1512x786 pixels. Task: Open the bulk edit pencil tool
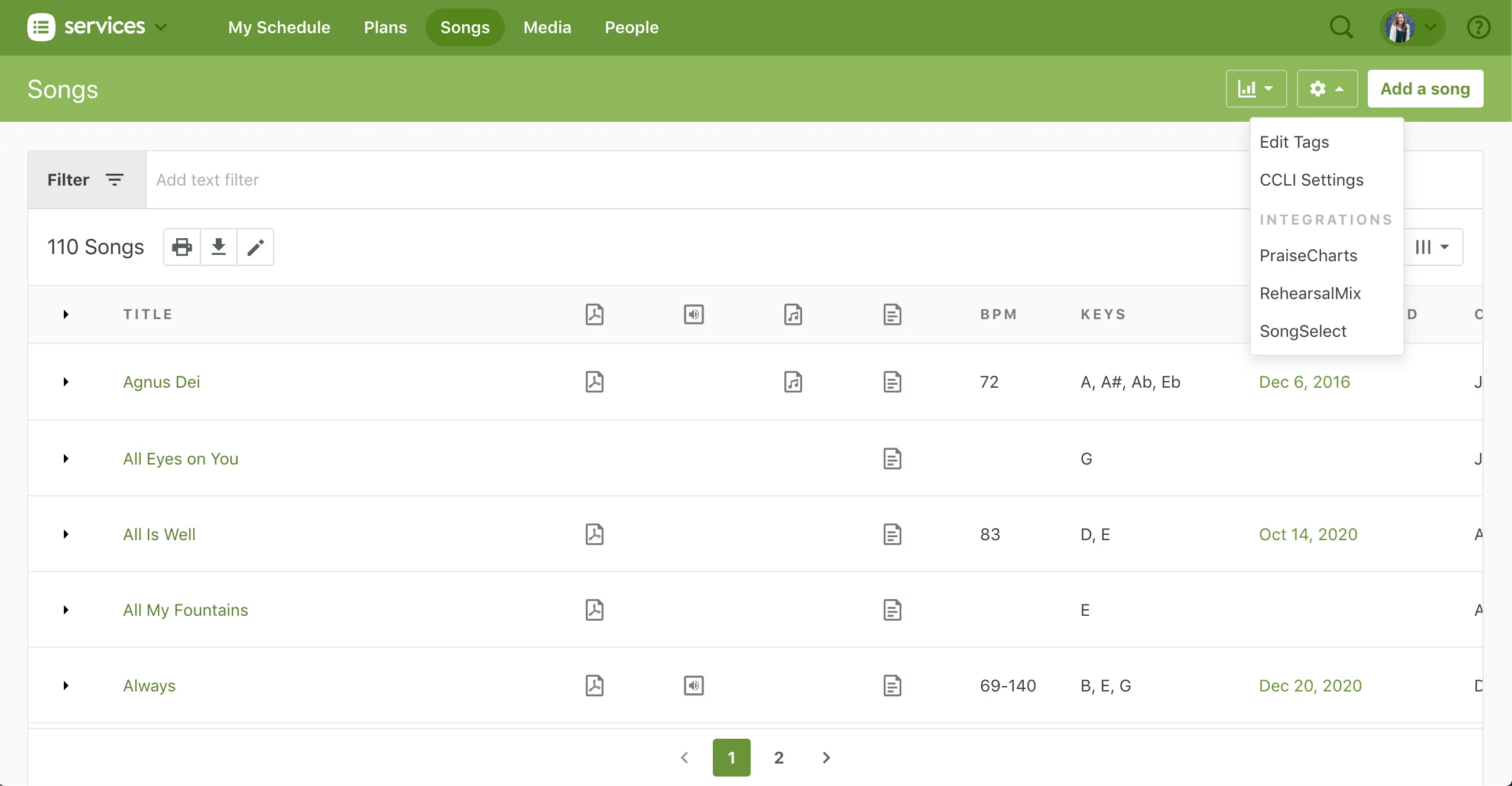[x=255, y=246]
